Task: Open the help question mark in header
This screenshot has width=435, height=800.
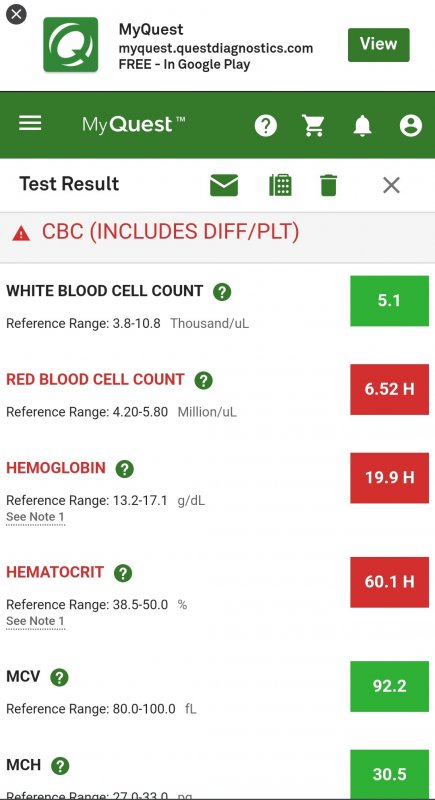Action: click(x=266, y=125)
